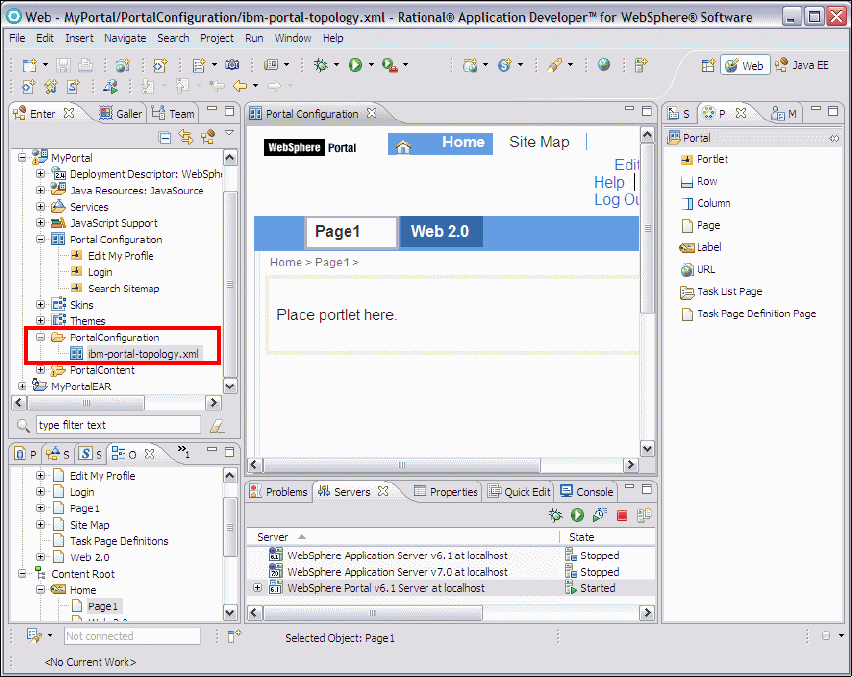The image size is (852, 677).
Task: Select Label in the Portal palette
Action: pyautogui.click(x=700, y=247)
